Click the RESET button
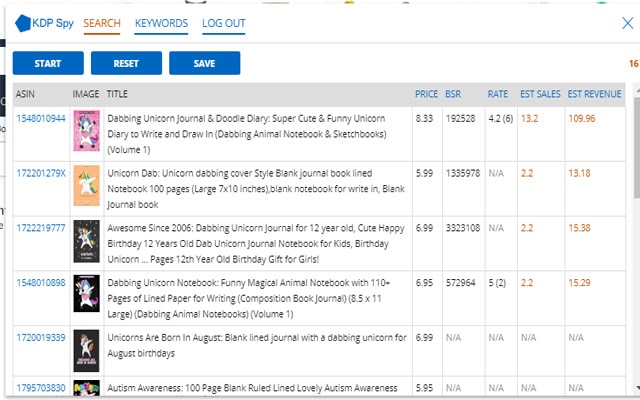This screenshot has height=400, width=640. click(126, 63)
